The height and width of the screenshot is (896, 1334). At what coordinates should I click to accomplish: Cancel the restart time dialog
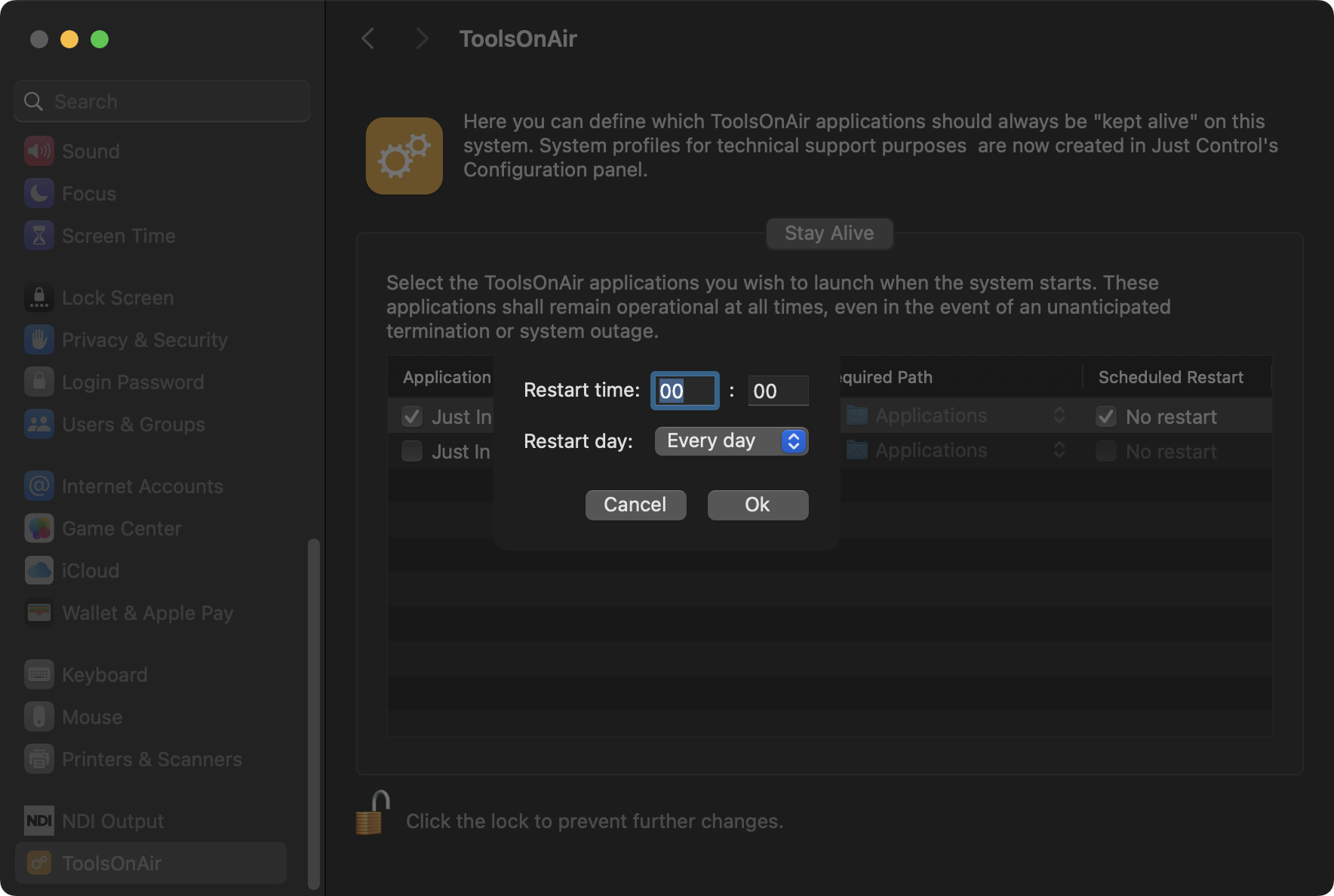coord(635,505)
